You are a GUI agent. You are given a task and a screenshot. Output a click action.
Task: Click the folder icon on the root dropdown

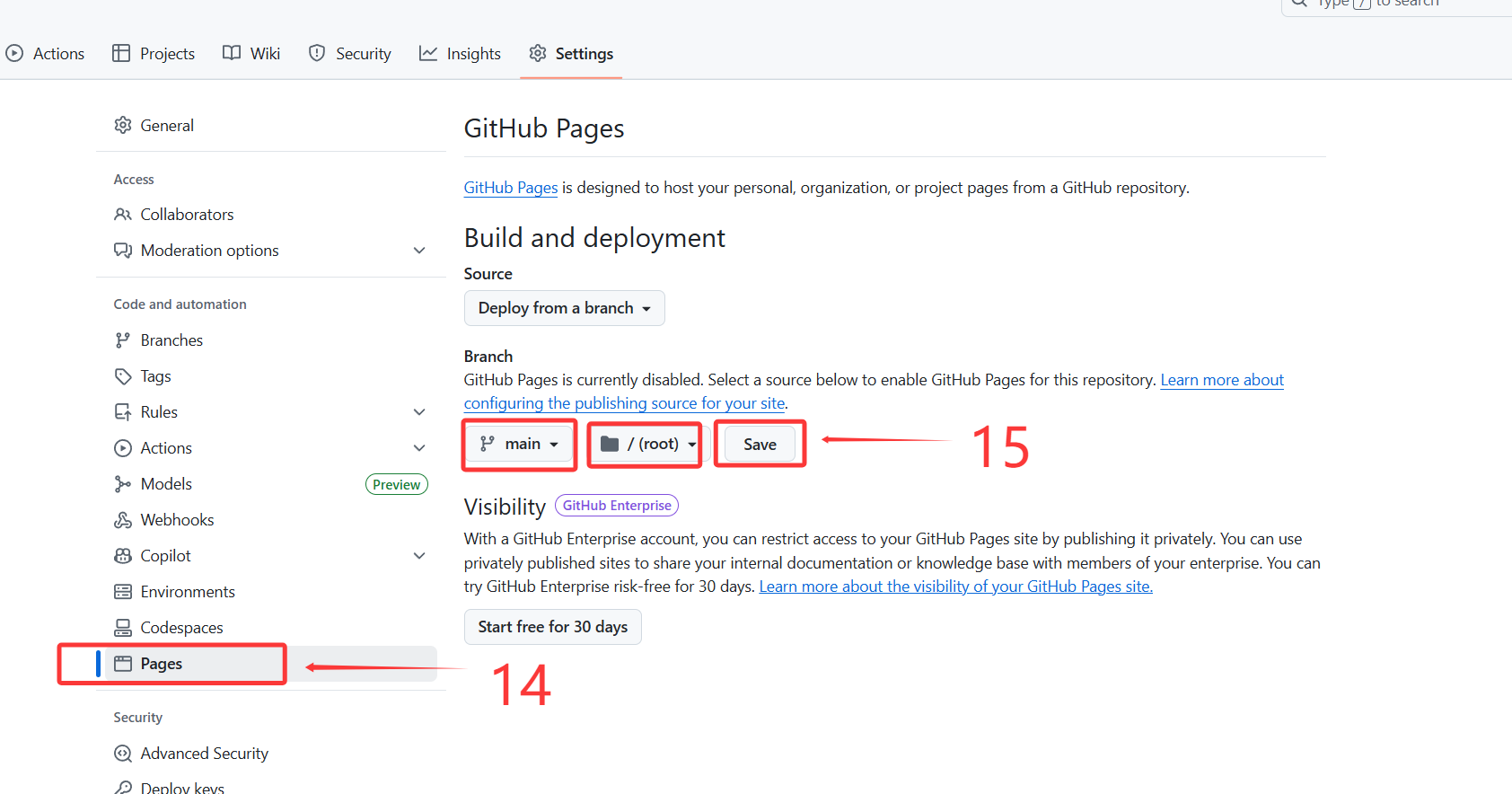610,444
